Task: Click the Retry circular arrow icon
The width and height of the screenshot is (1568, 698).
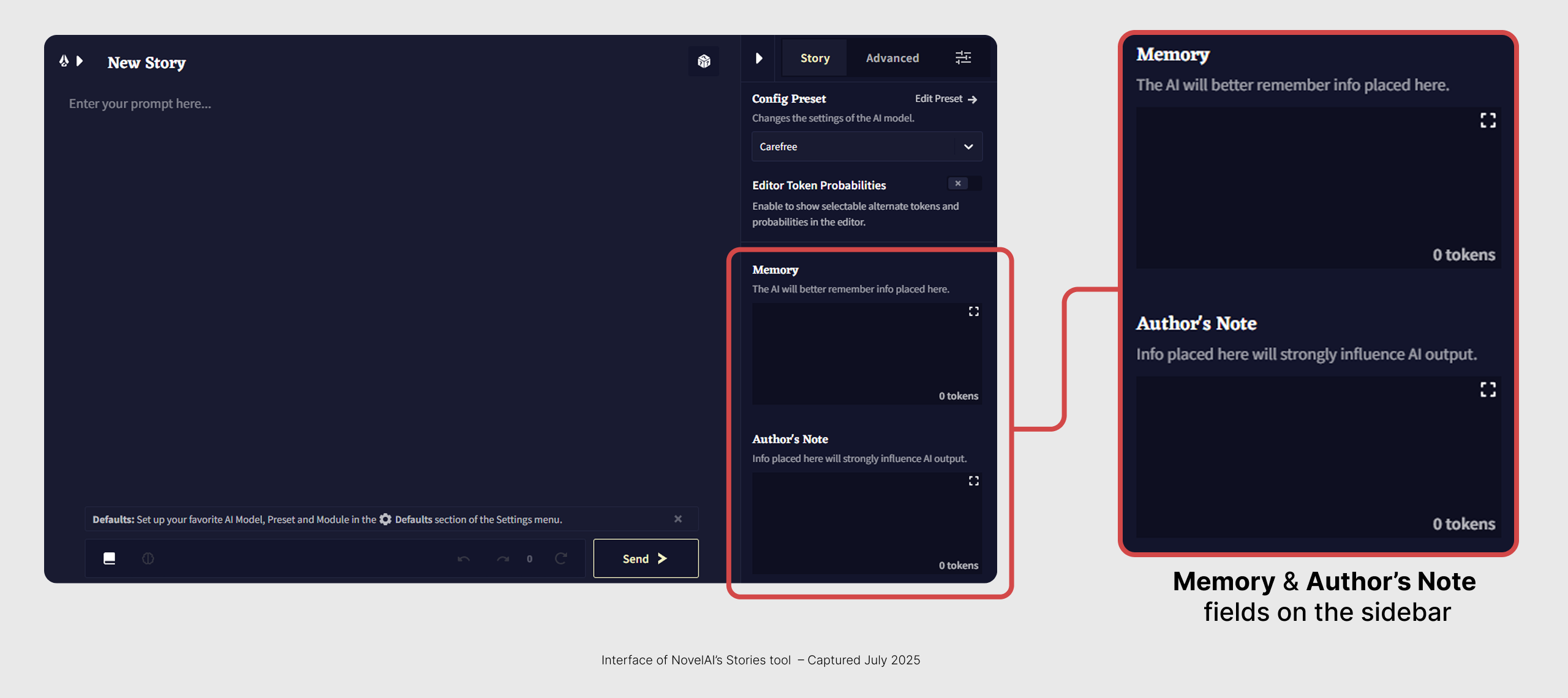Action: pyautogui.click(x=560, y=558)
